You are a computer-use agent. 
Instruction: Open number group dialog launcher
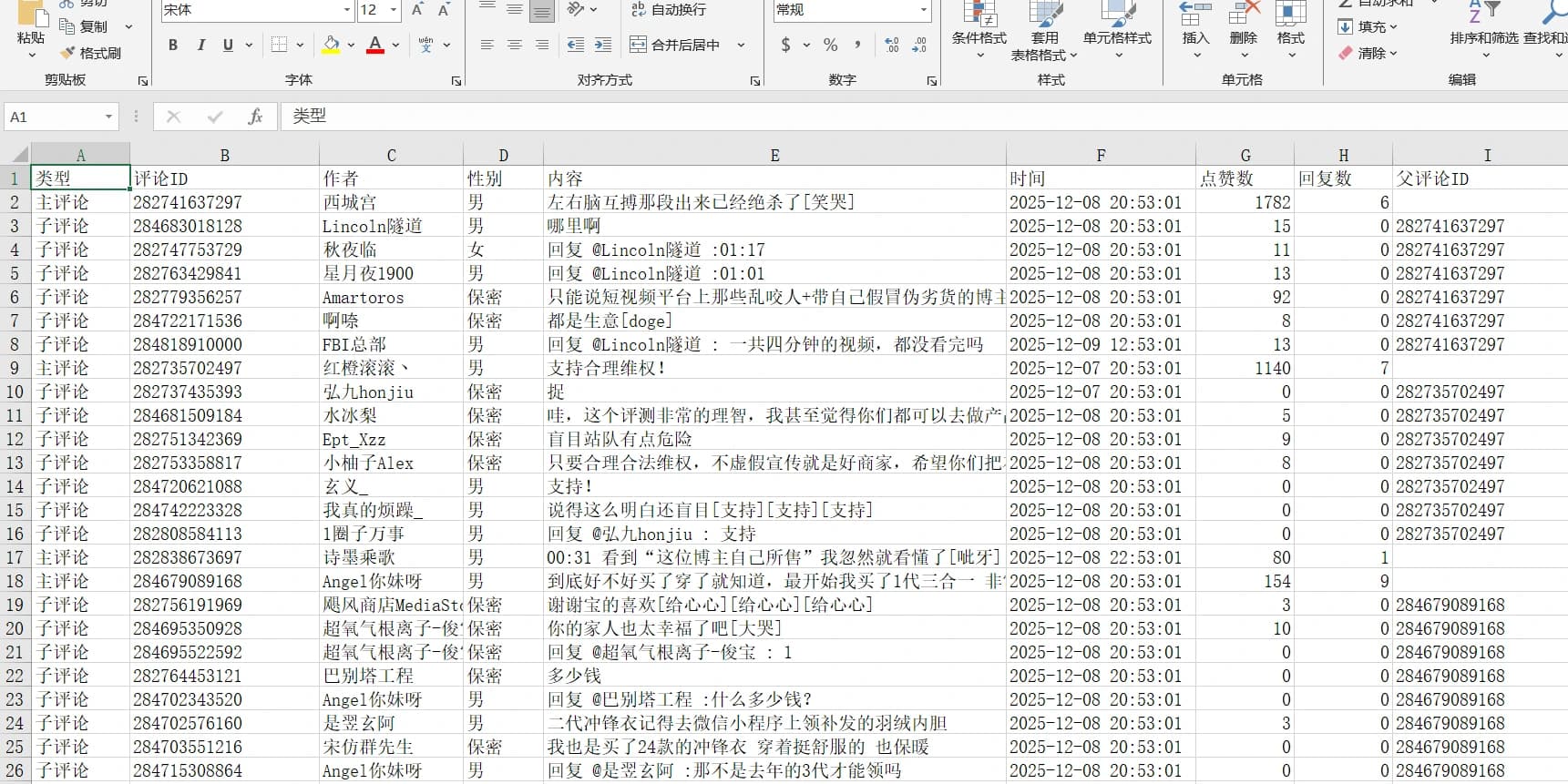coord(932,81)
